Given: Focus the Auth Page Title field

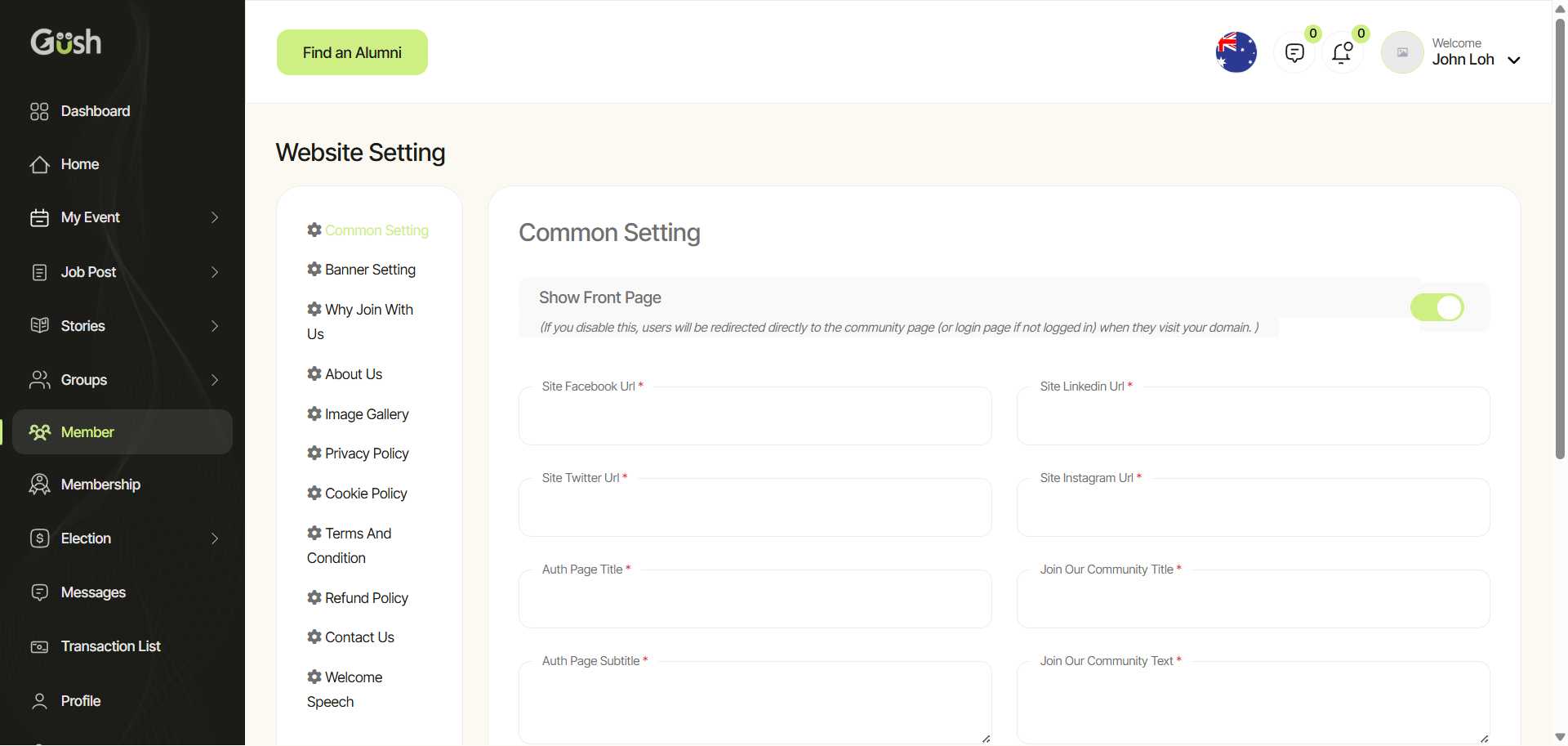Looking at the screenshot, I should point(755,599).
